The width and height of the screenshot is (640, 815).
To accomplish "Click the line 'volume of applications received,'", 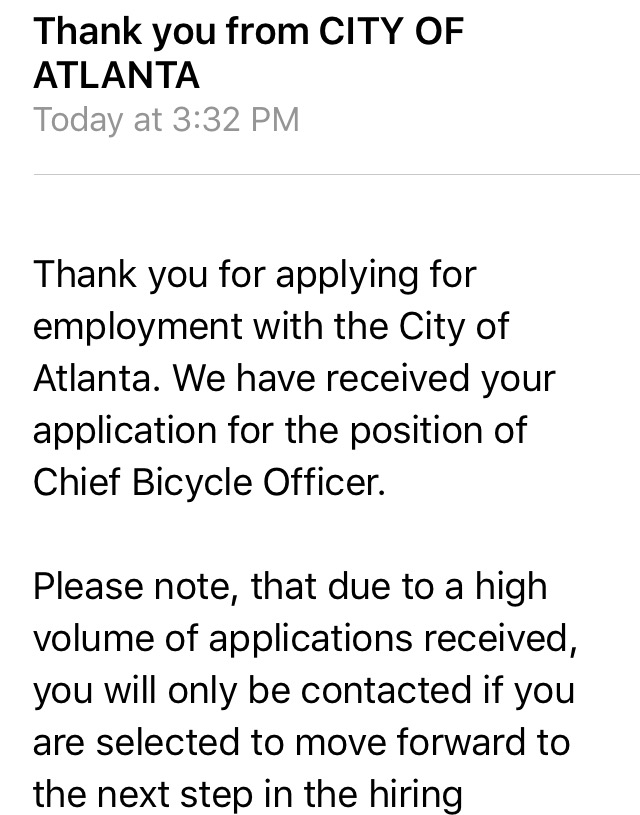I will click(x=304, y=638).
